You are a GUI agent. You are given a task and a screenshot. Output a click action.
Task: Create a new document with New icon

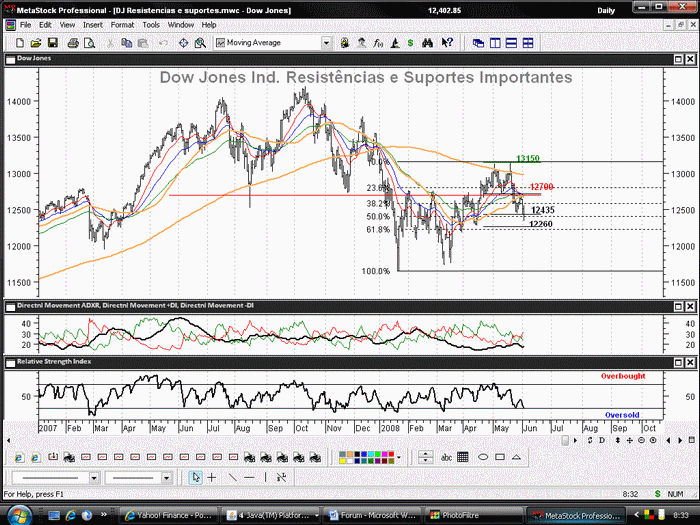(x=20, y=43)
